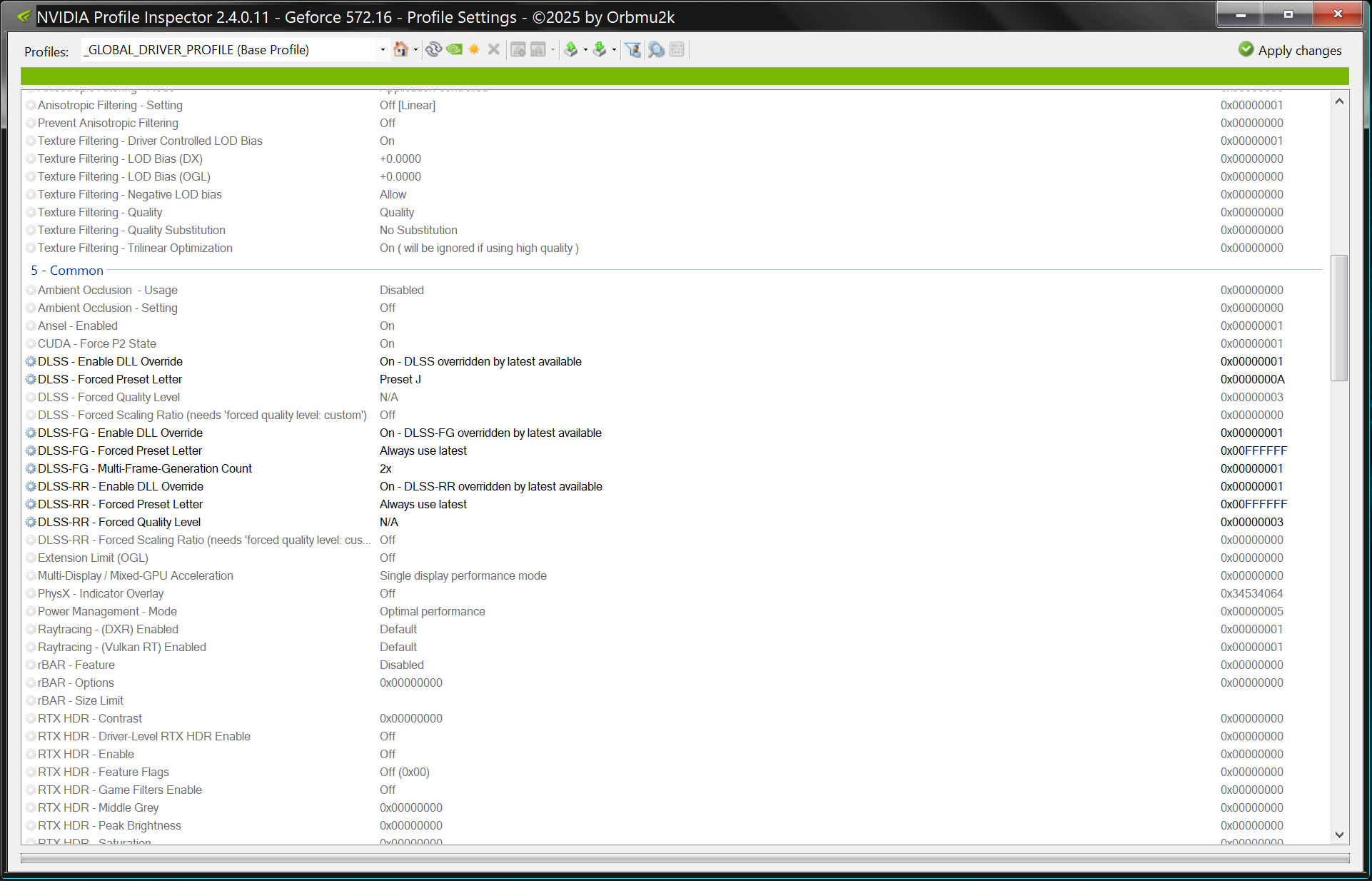Image resolution: width=1372 pixels, height=881 pixels.
Task: Click the magnifier scan profiles icon
Action: [x=656, y=49]
